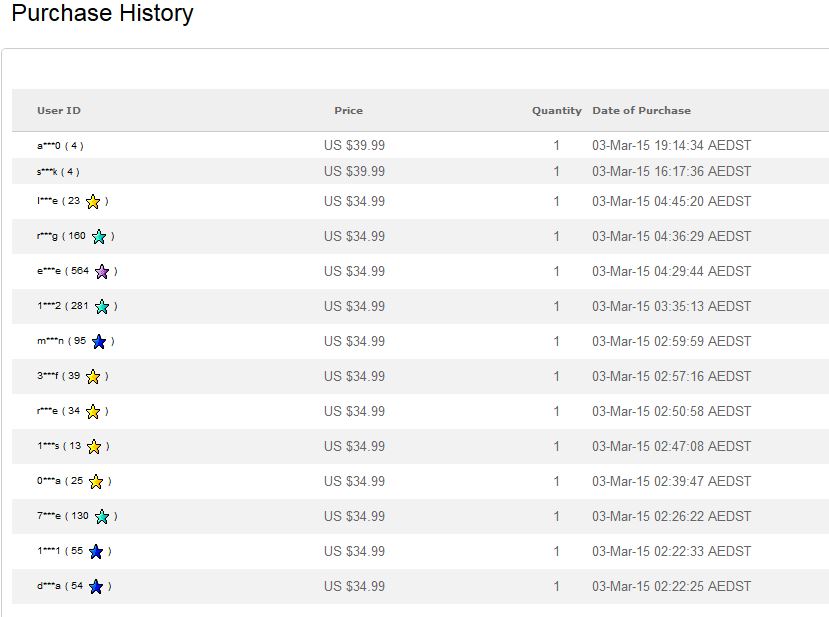Screen dimensions: 829x617
Task: Select user ID text 1***2
Action: click(49, 306)
